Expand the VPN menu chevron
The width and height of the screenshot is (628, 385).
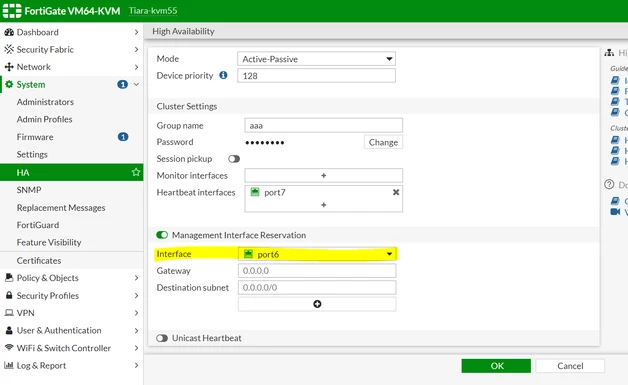pyautogui.click(x=136, y=313)
